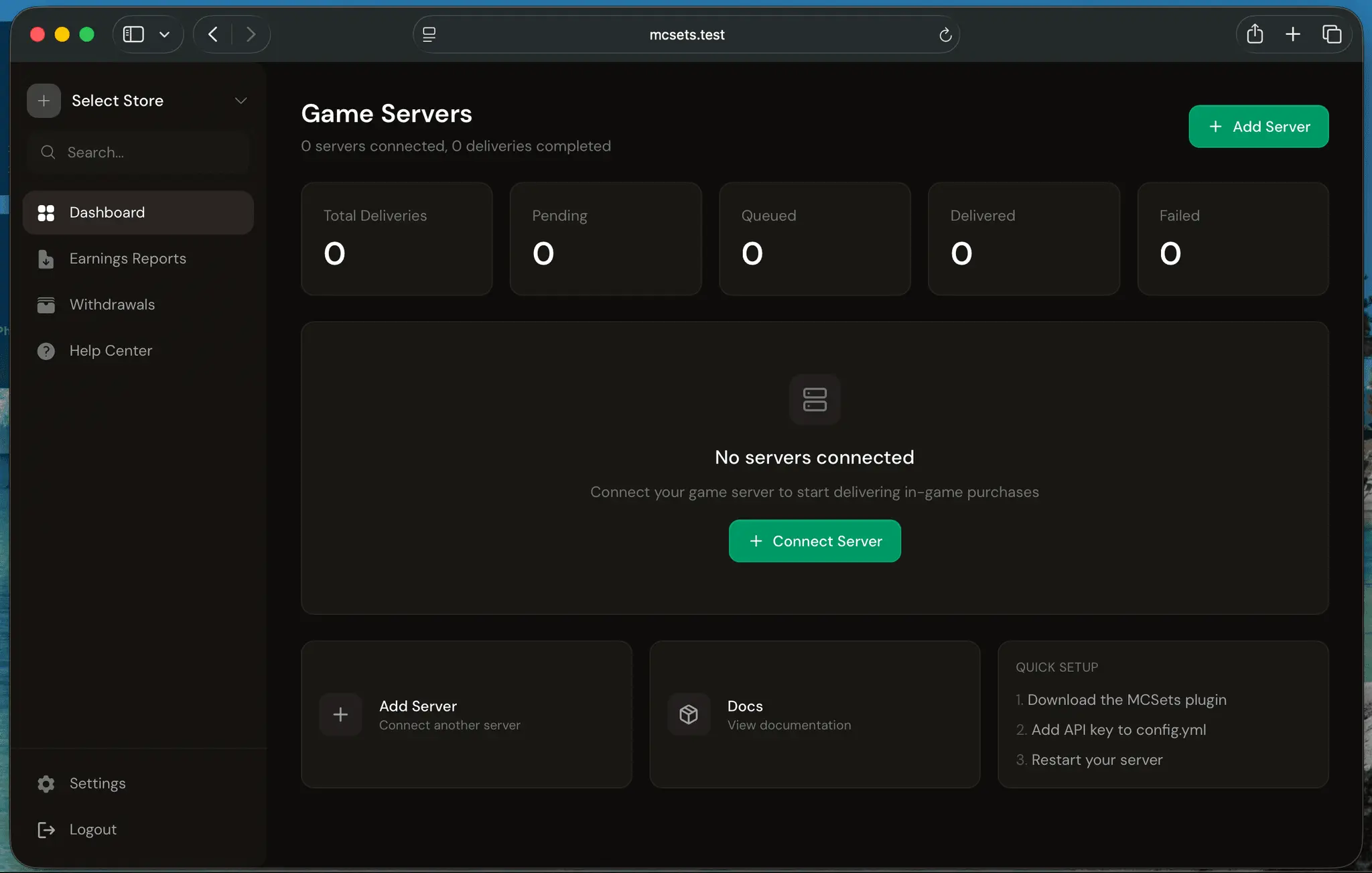Click the mcsets.test address bar

pos(687,34)
